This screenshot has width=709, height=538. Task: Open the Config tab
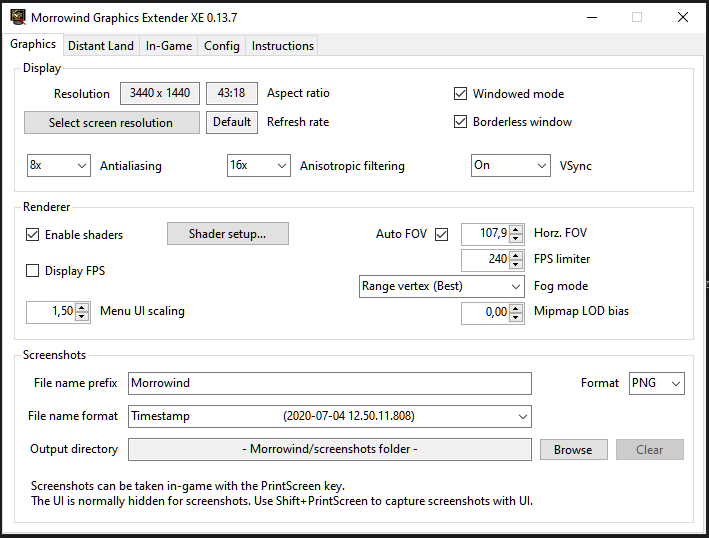[221, 46]
